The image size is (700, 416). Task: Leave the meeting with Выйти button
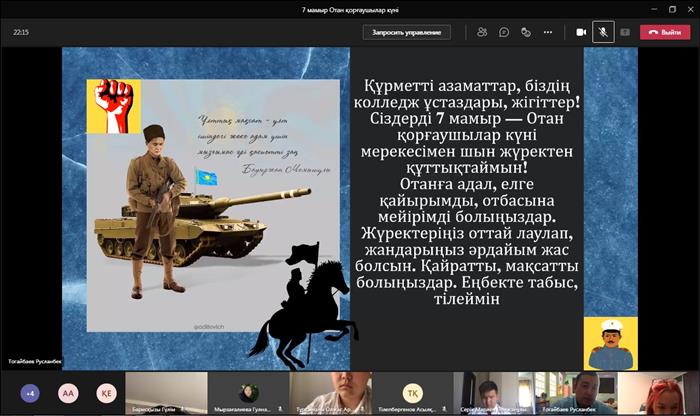[665, 32]
